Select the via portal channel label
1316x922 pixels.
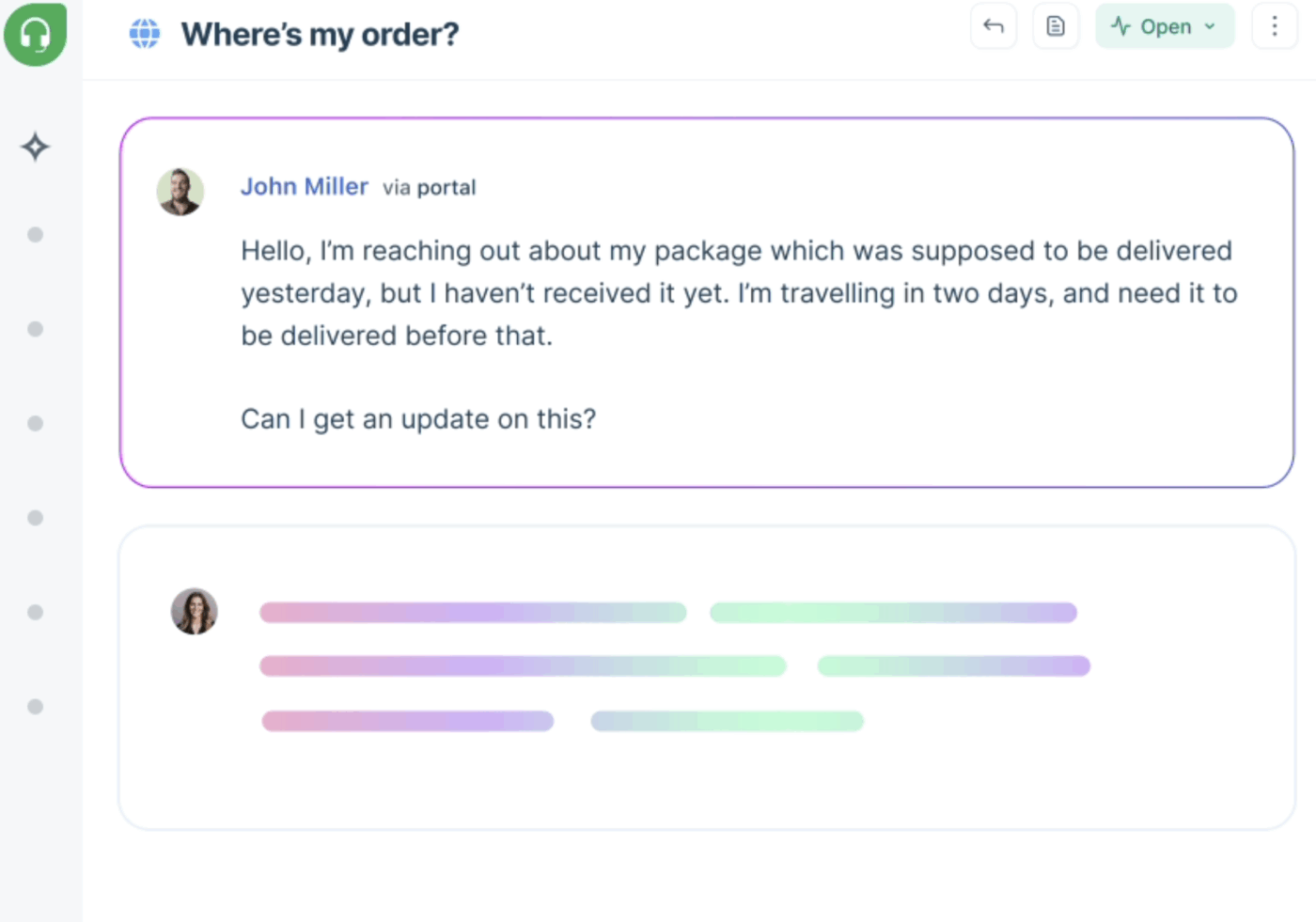[429, 187]
